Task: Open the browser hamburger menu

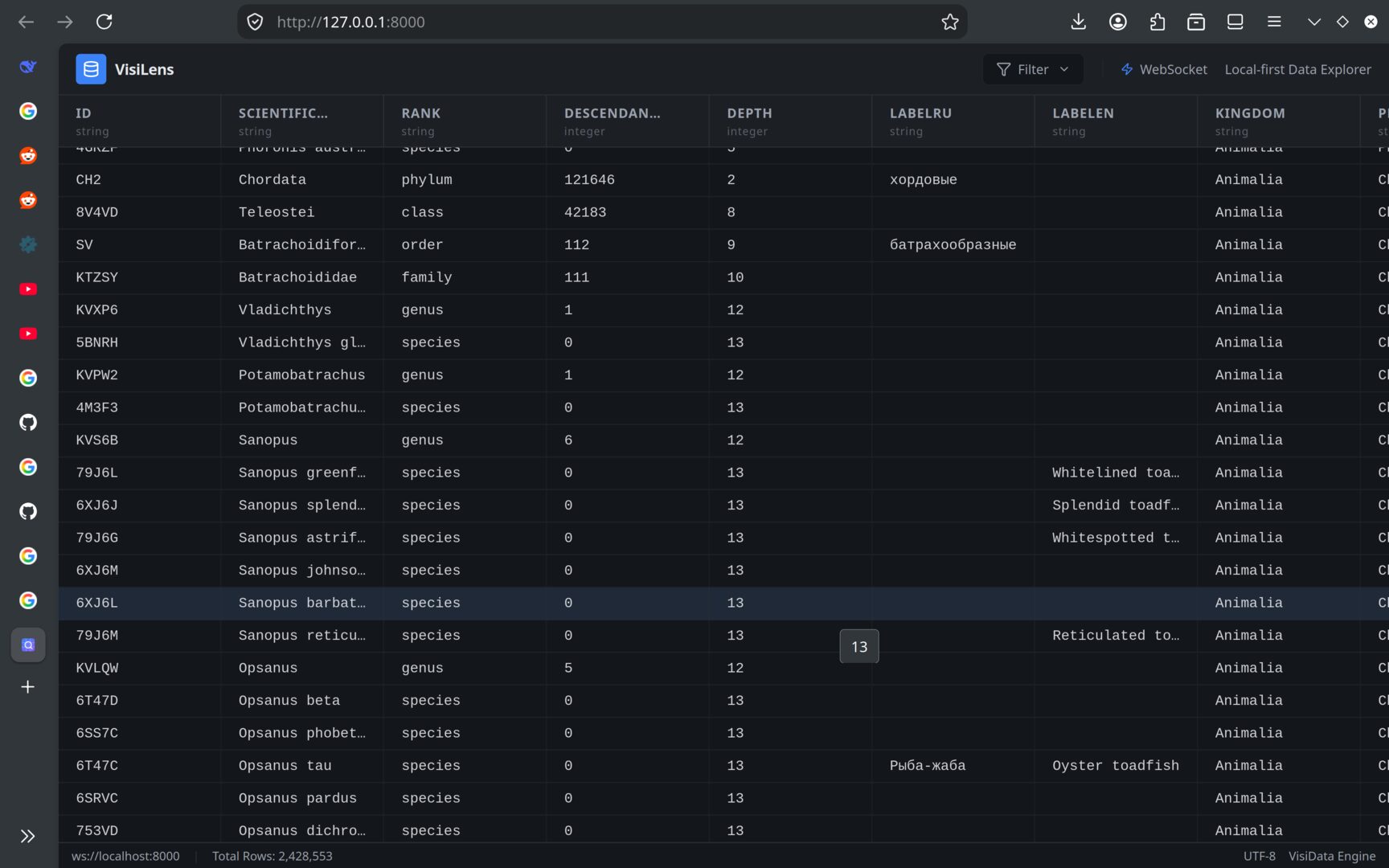Action: (1274, 22)
